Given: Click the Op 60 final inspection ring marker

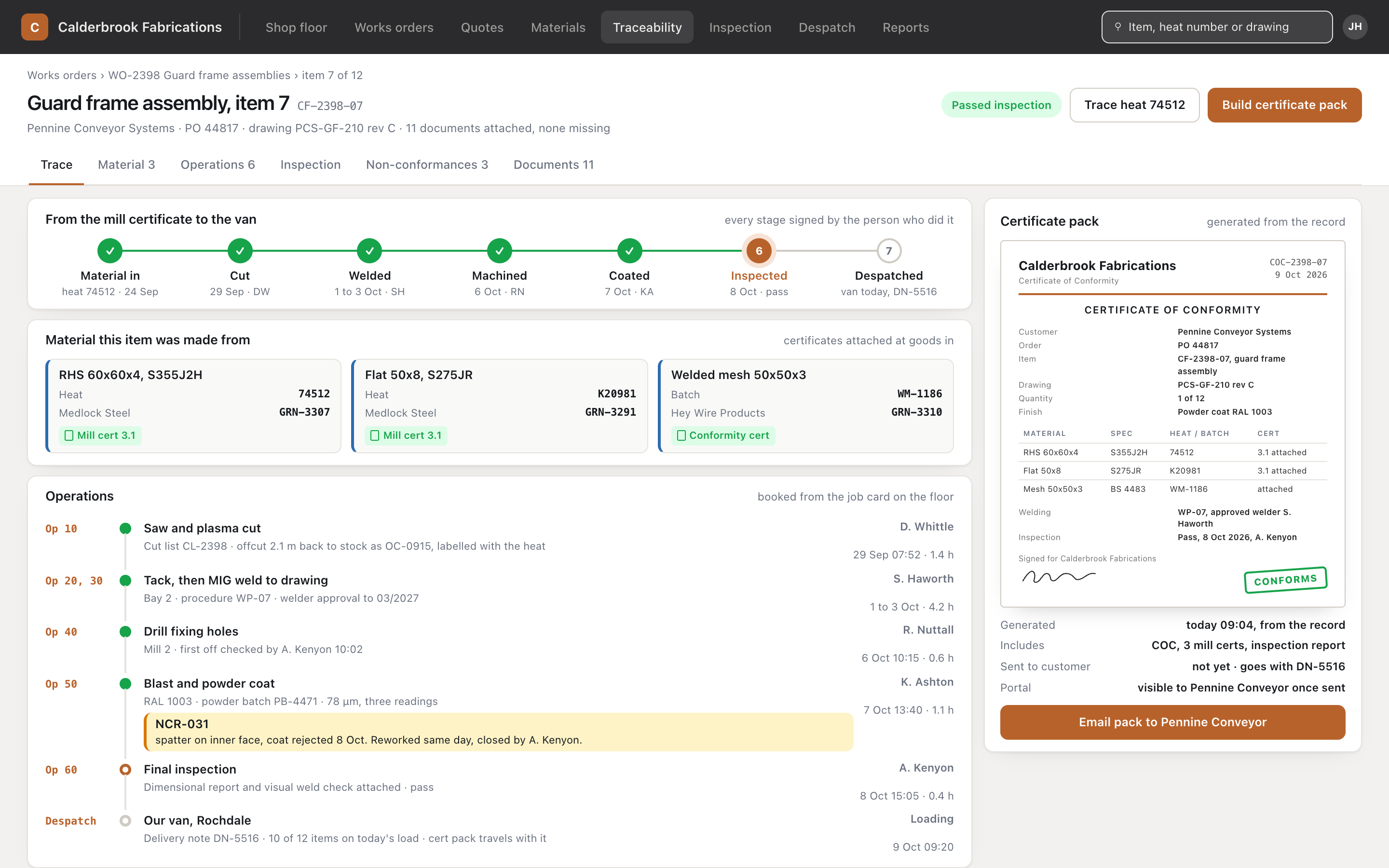Looking at the screenshot, I should pyautogui.click(x=125, y=770).
